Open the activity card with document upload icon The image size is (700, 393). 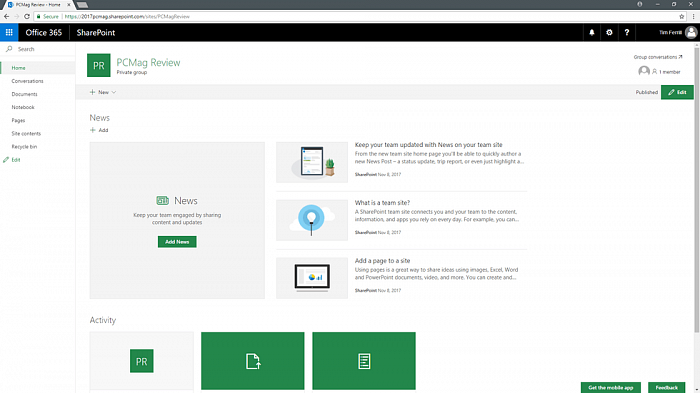tap(253, 361)
